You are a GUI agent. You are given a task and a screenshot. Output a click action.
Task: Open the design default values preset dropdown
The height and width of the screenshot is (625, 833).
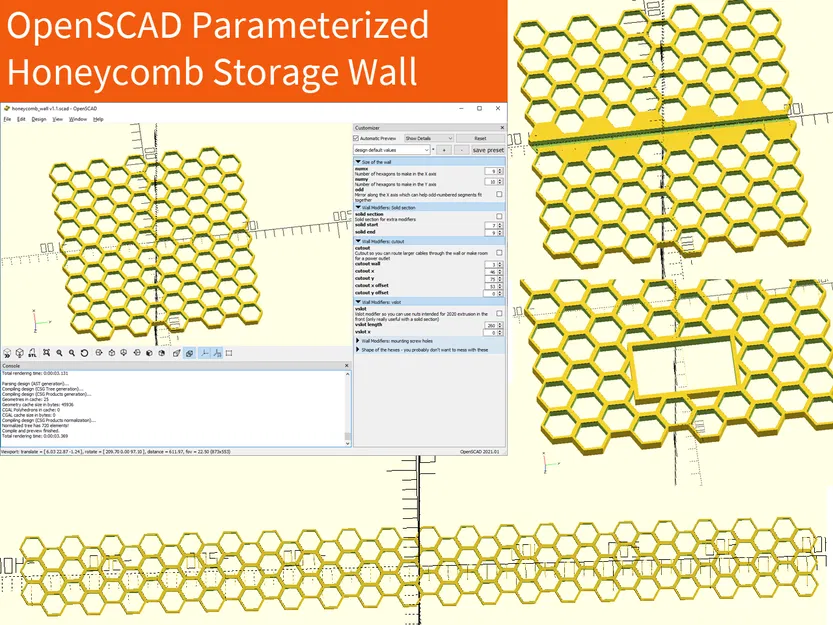(x=391, y=150)
